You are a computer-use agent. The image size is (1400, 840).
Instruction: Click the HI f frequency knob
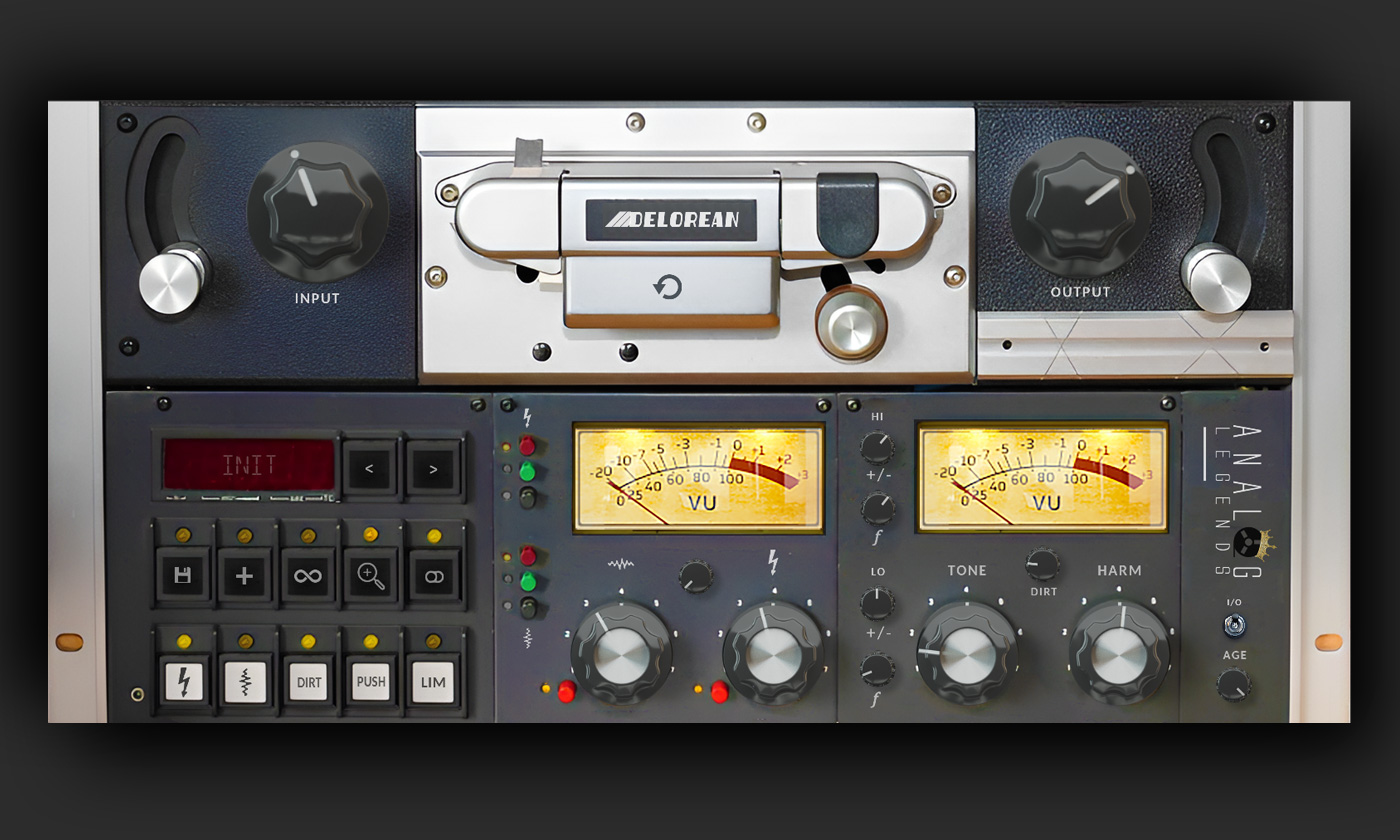point(877,508)
